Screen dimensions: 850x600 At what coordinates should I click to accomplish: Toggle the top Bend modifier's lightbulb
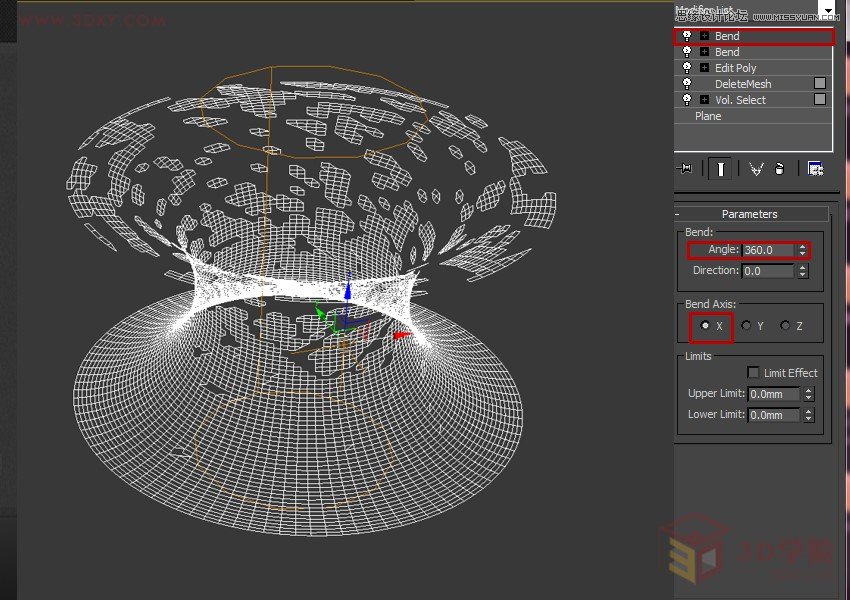pos(687,35)
